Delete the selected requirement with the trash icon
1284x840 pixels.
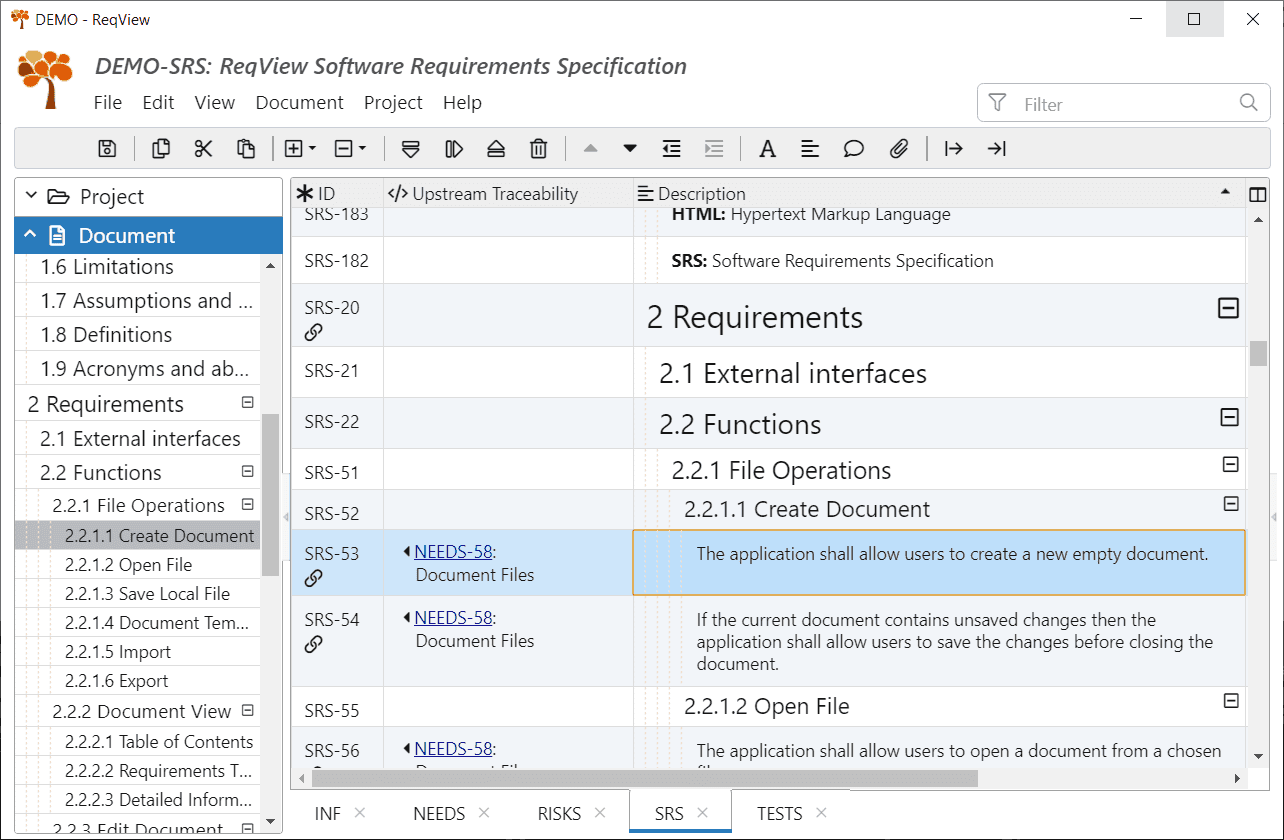(538, 148)
